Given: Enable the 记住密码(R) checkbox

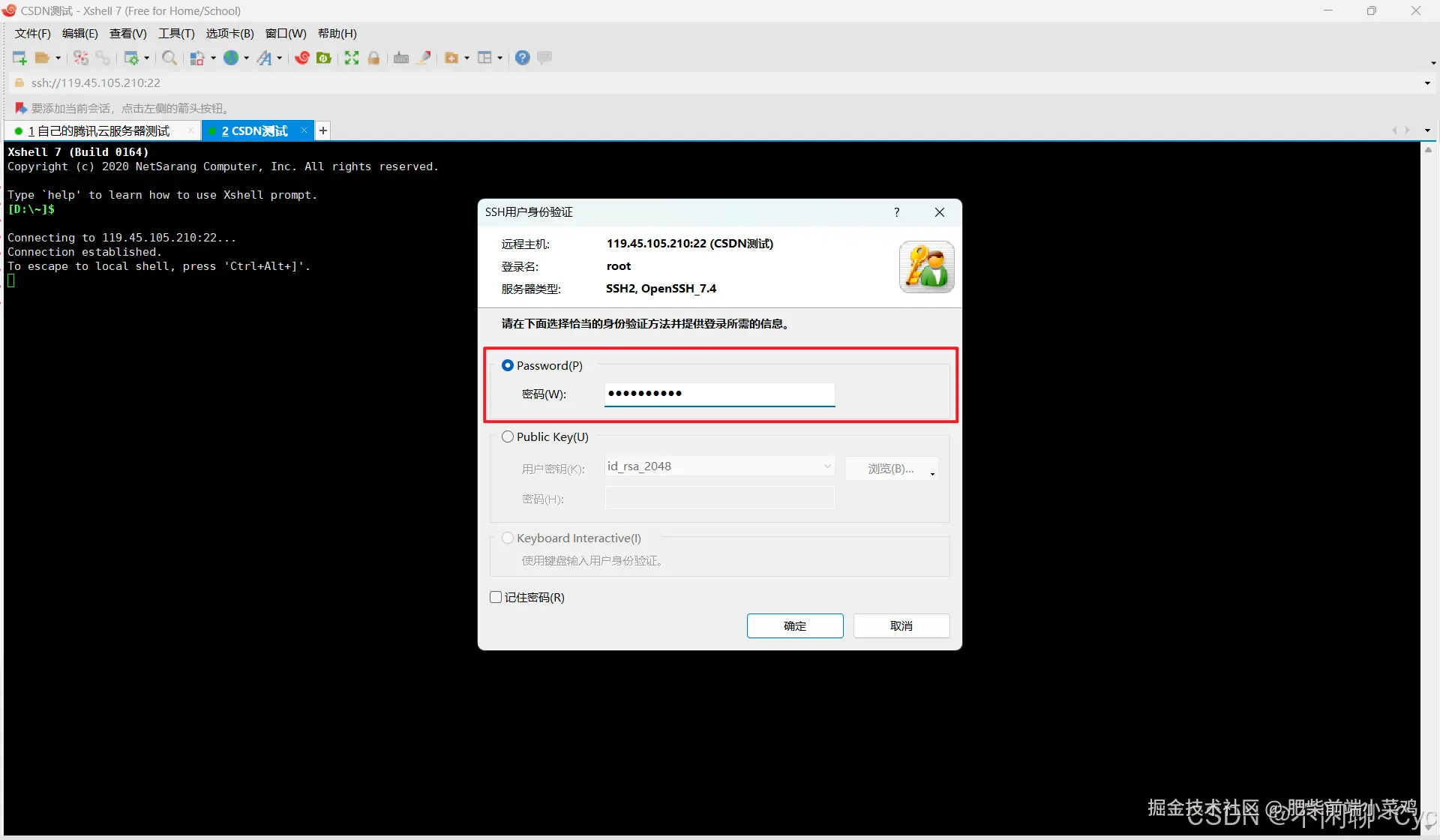Looking at the screenshot, I should (x=496, y=597).
